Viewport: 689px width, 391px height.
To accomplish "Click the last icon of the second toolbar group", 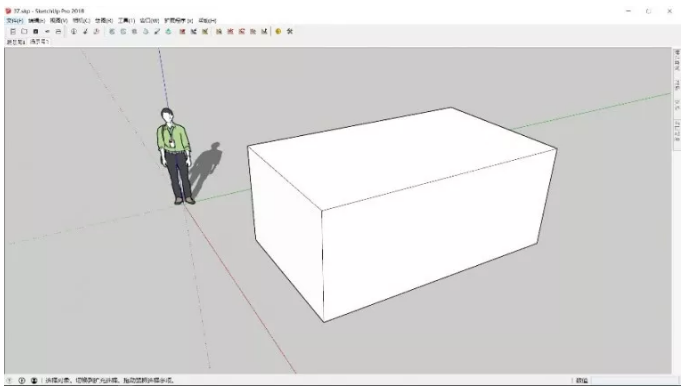I will coord(97,32).
